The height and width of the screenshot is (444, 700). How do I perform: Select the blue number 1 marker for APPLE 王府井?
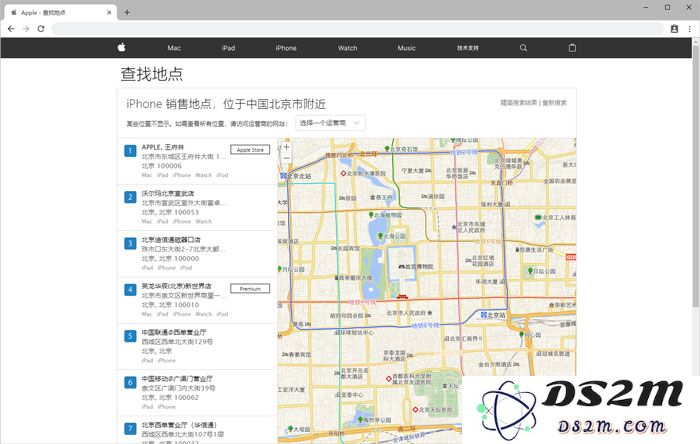tap(130, 151)
